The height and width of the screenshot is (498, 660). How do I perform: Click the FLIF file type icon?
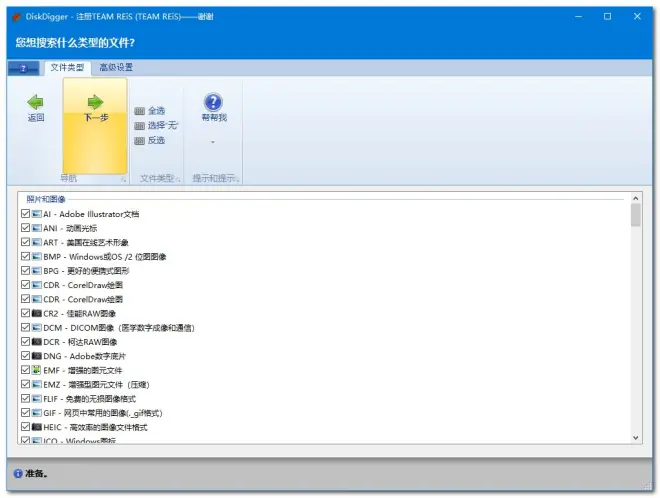tap(37, 399)
